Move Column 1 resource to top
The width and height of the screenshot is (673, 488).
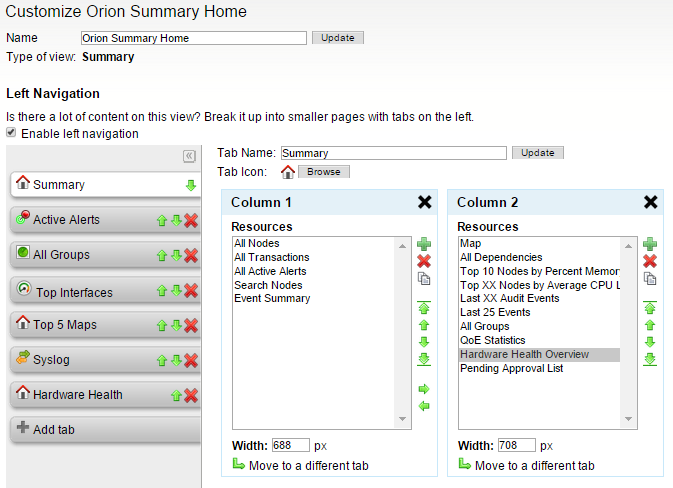[x=424, y=307]
